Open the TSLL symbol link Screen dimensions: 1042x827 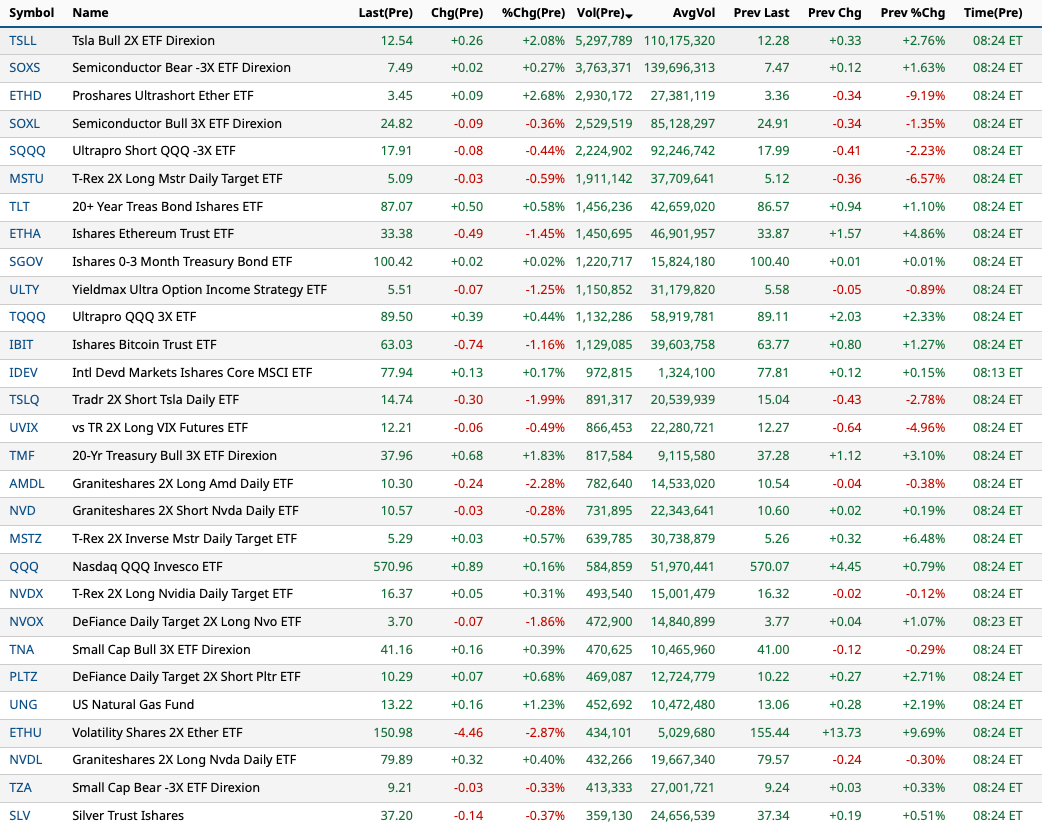click(24, 41)
